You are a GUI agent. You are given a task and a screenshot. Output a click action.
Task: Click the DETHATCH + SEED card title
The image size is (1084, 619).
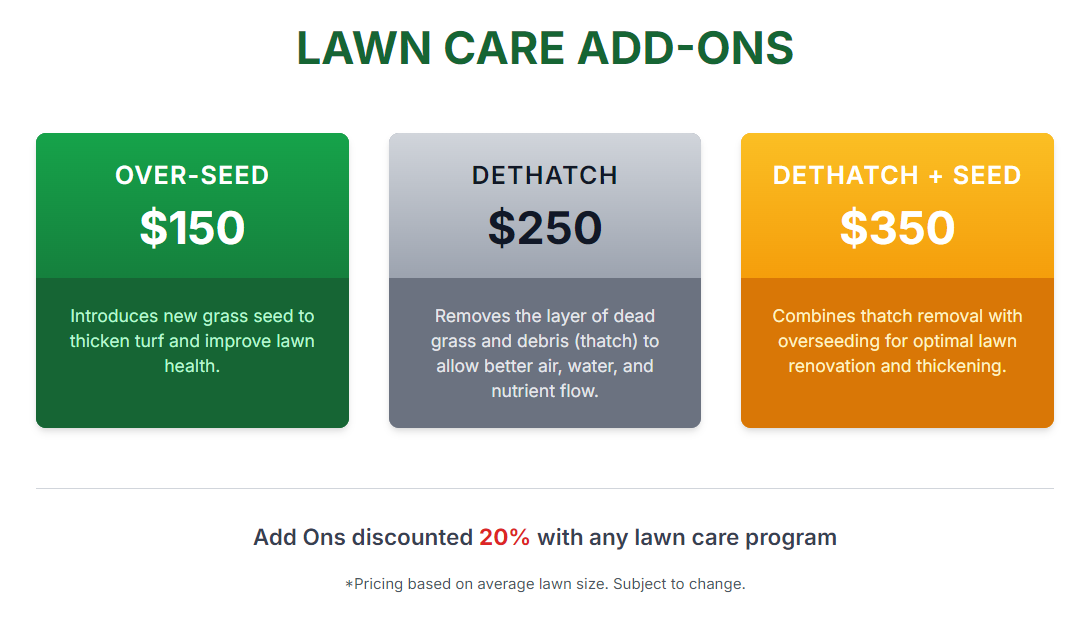(x=897, y=175)
